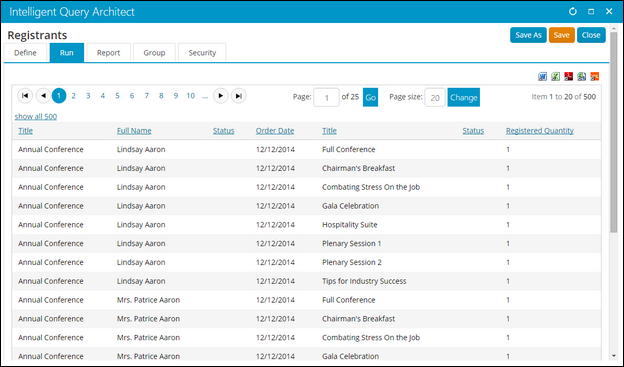The width and height of the screenshot is (624, 367).
Task: Go to page 9 of results
Action: (176, 96)
